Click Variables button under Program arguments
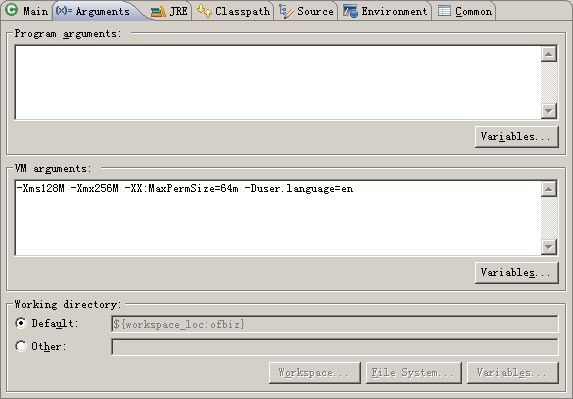The image size is (573, 399). [516, 137]
